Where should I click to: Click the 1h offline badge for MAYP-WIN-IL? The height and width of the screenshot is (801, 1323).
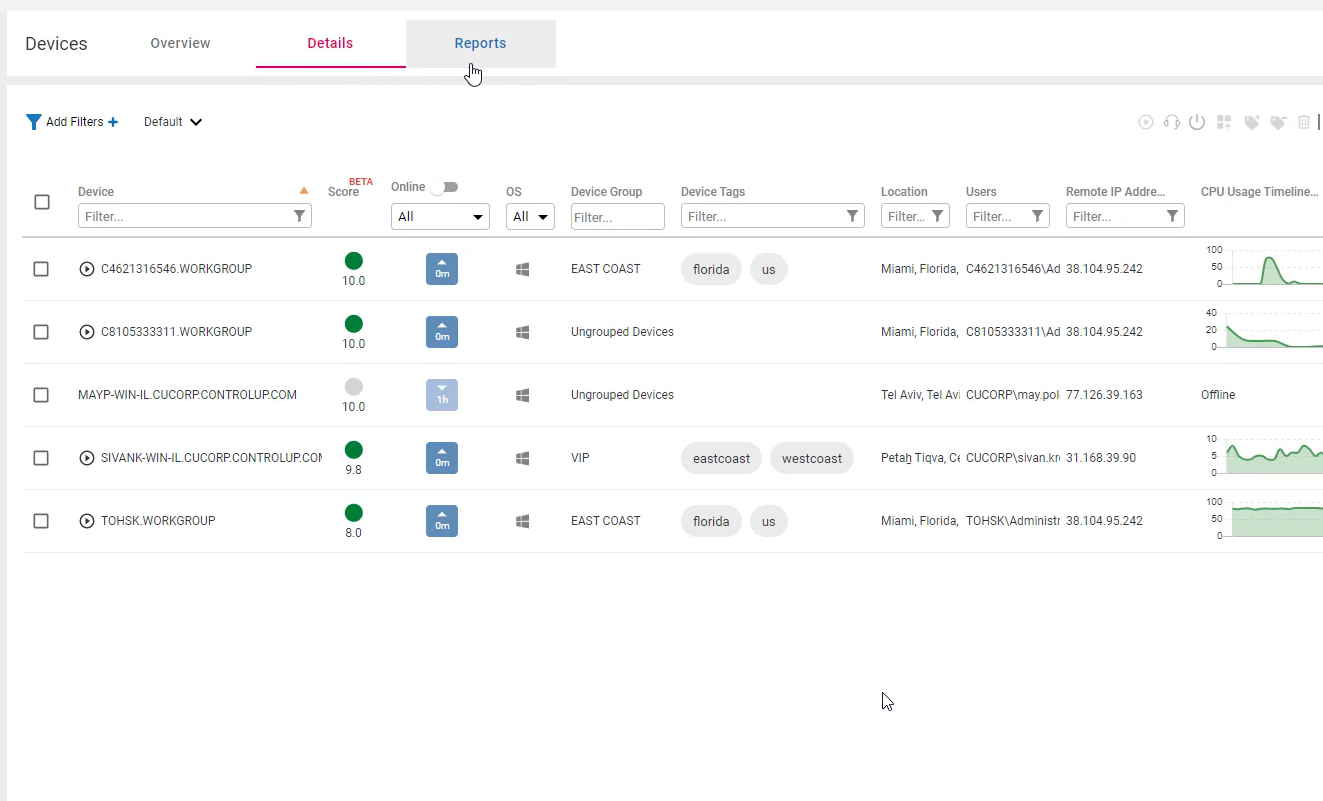pyautogui.click(x=442, y=395)
